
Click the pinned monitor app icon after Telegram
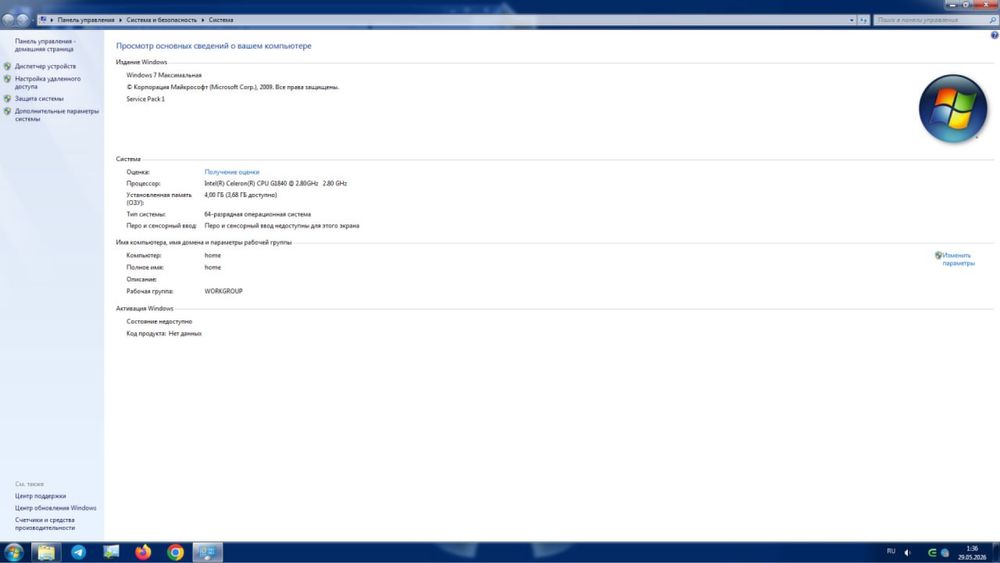coord(111,552)
